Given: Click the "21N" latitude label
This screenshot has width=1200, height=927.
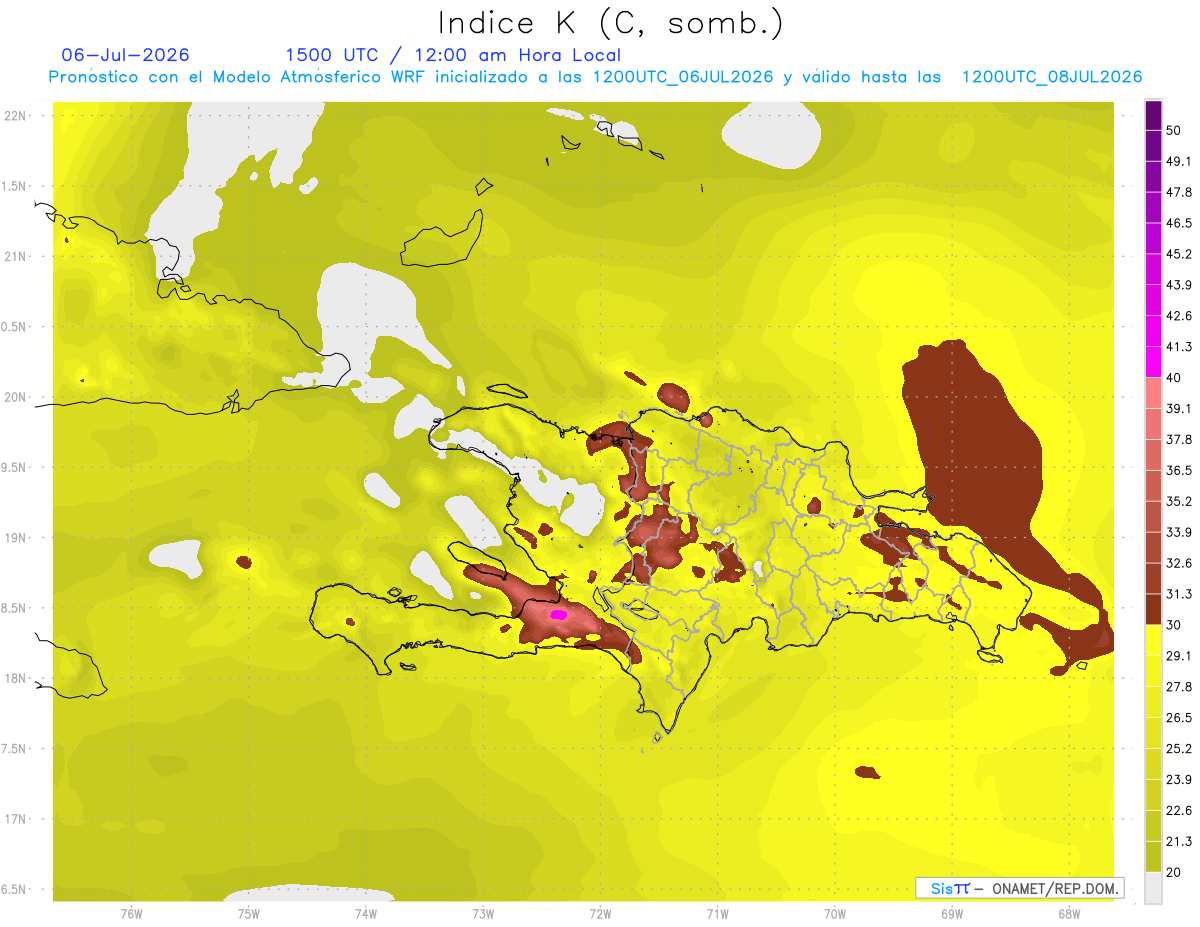Looking at the screenshot, I should pos(16,256).
